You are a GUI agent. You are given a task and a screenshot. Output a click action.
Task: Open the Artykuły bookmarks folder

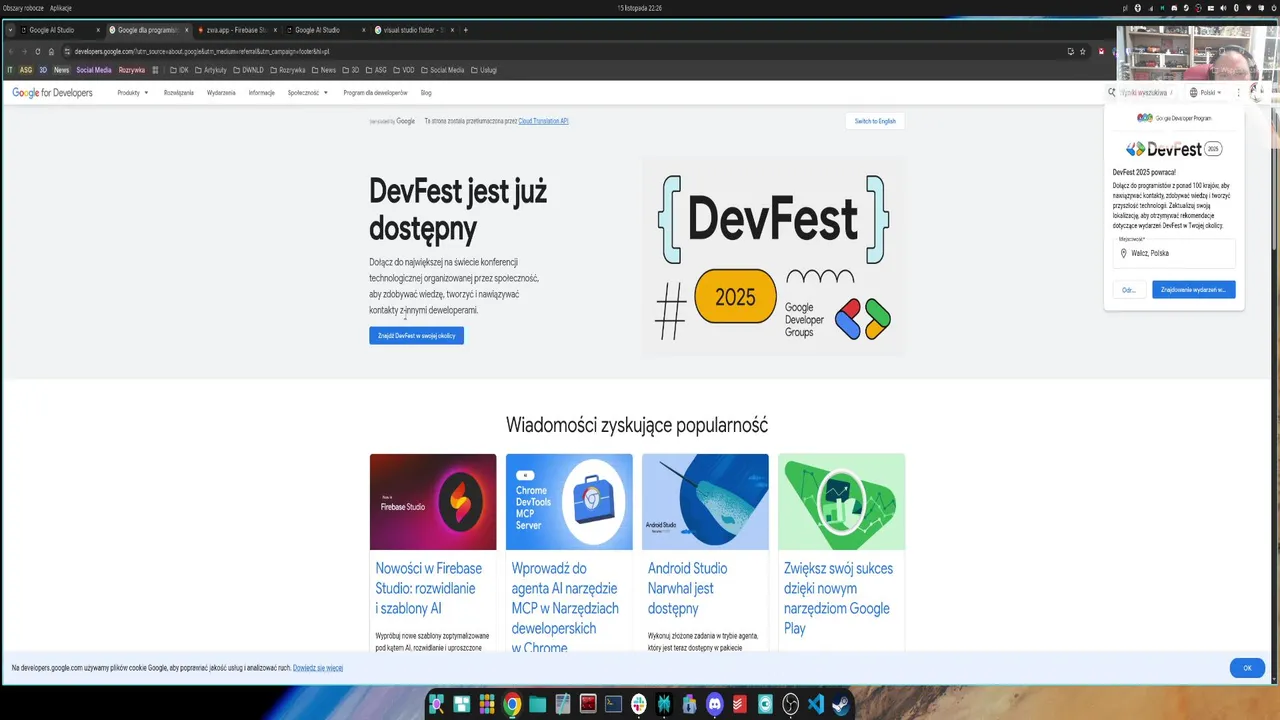211,70
